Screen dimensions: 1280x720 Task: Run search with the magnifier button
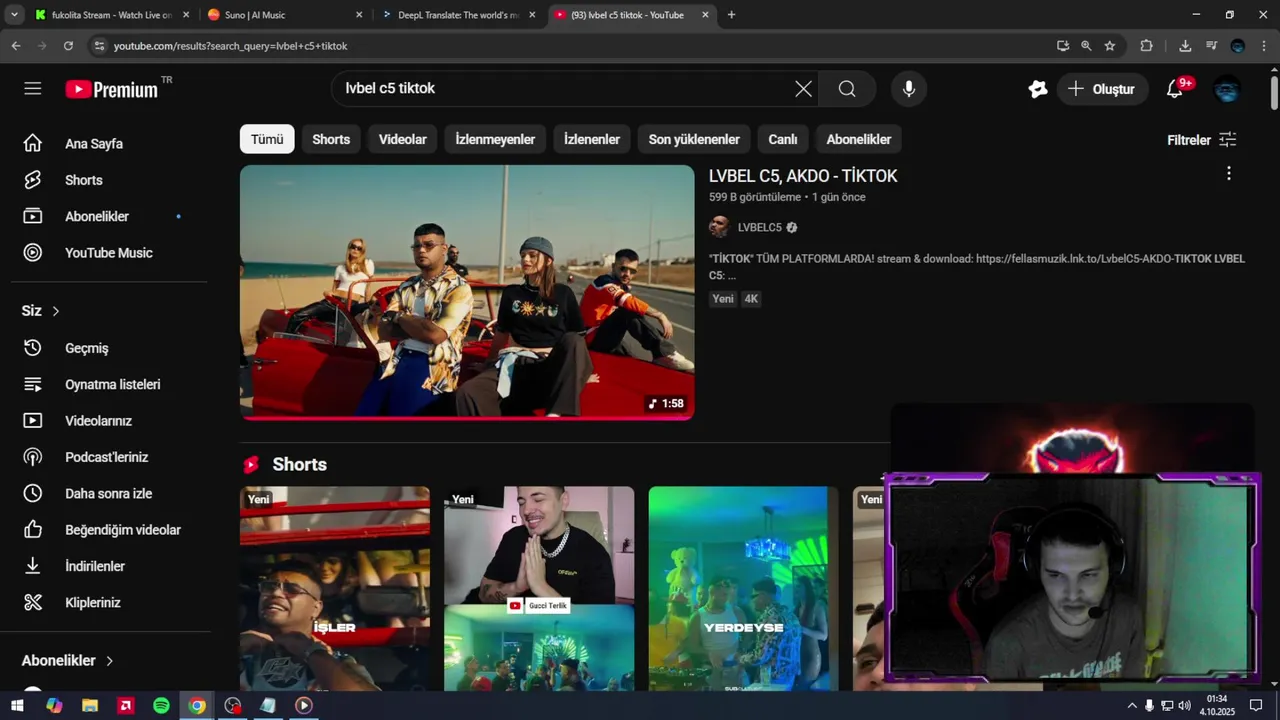[847, 89]
